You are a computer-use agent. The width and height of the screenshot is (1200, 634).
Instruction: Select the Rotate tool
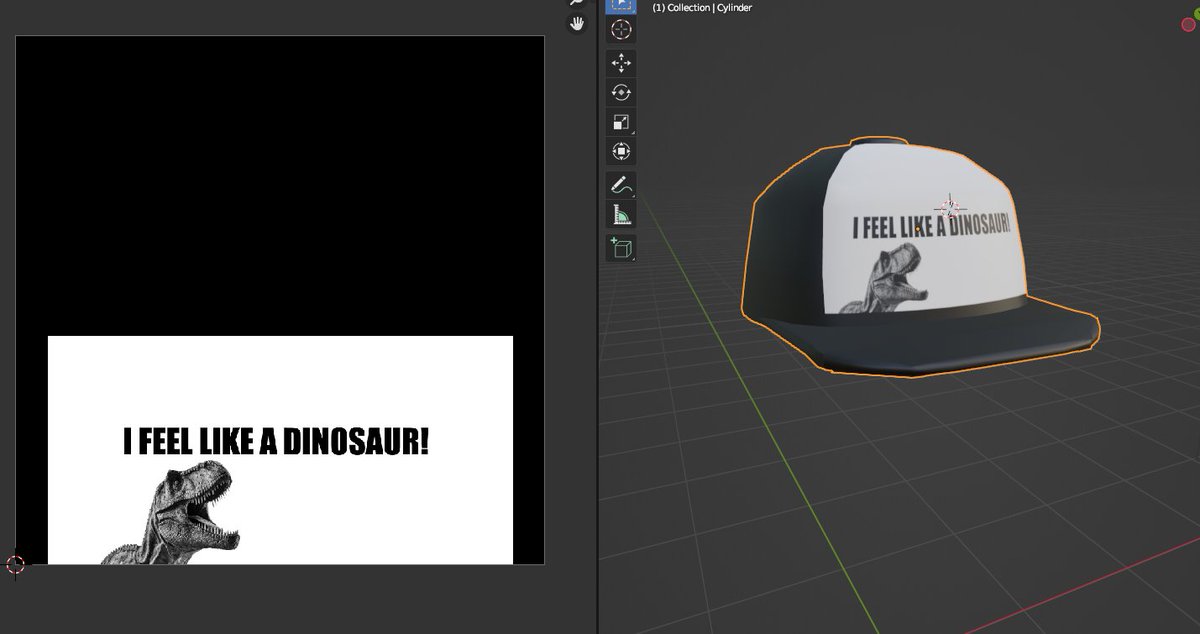click(x=621, y=92)
